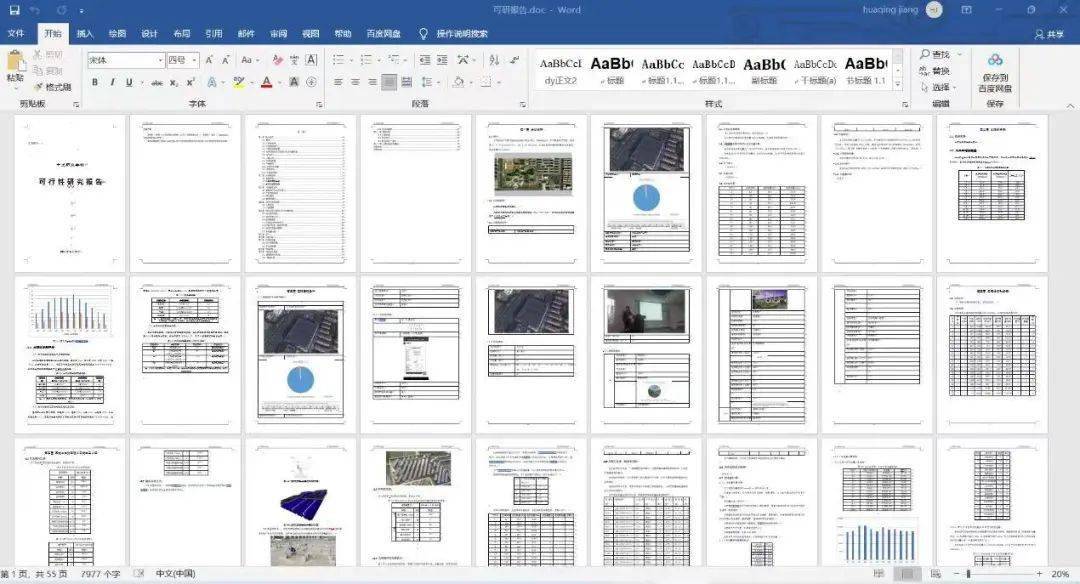1080x584 pixels.
Task: Click the yellow text highlight color button
Action: (x=238, y=83)
